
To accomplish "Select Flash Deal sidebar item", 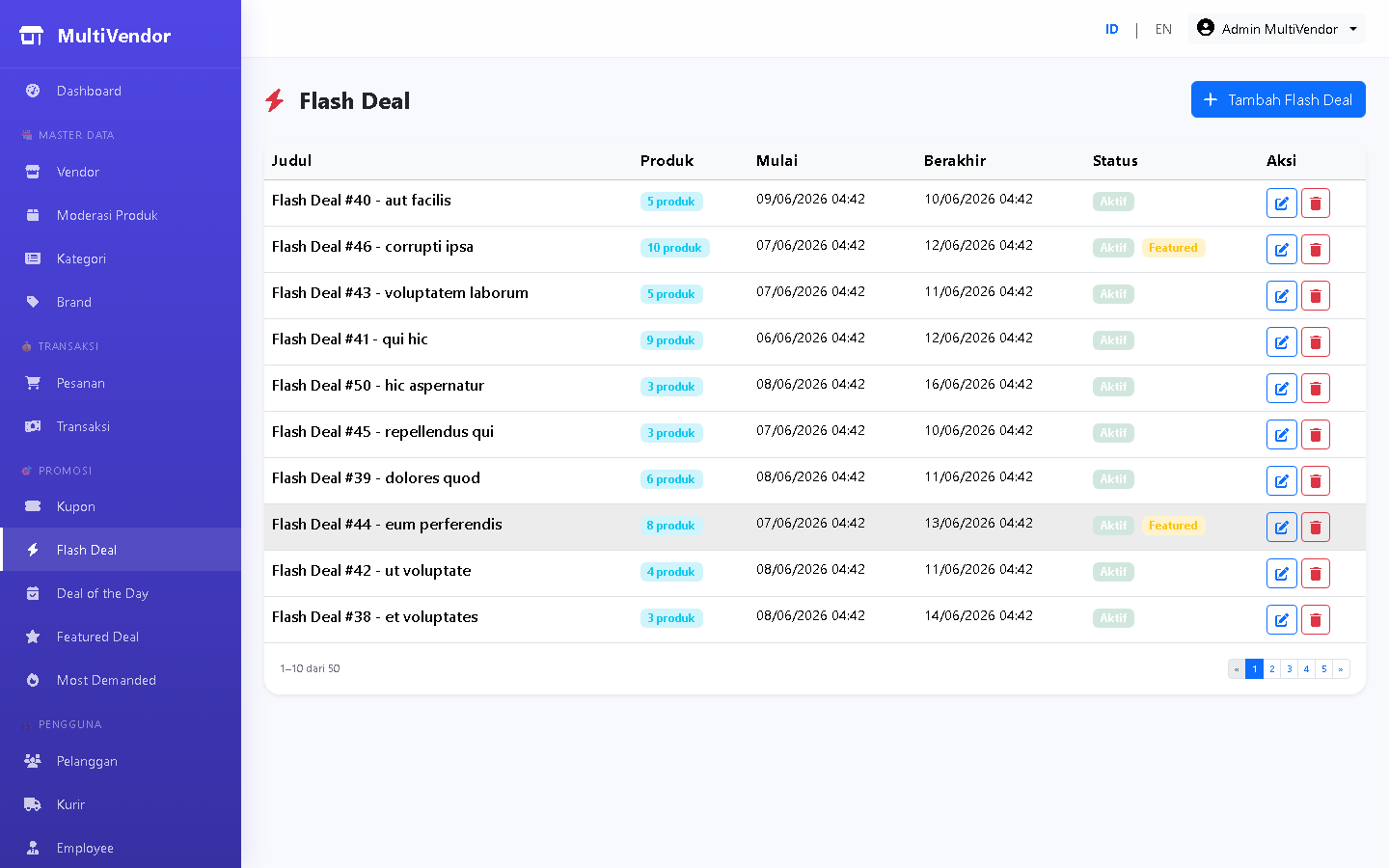I will tap(121, 550).
